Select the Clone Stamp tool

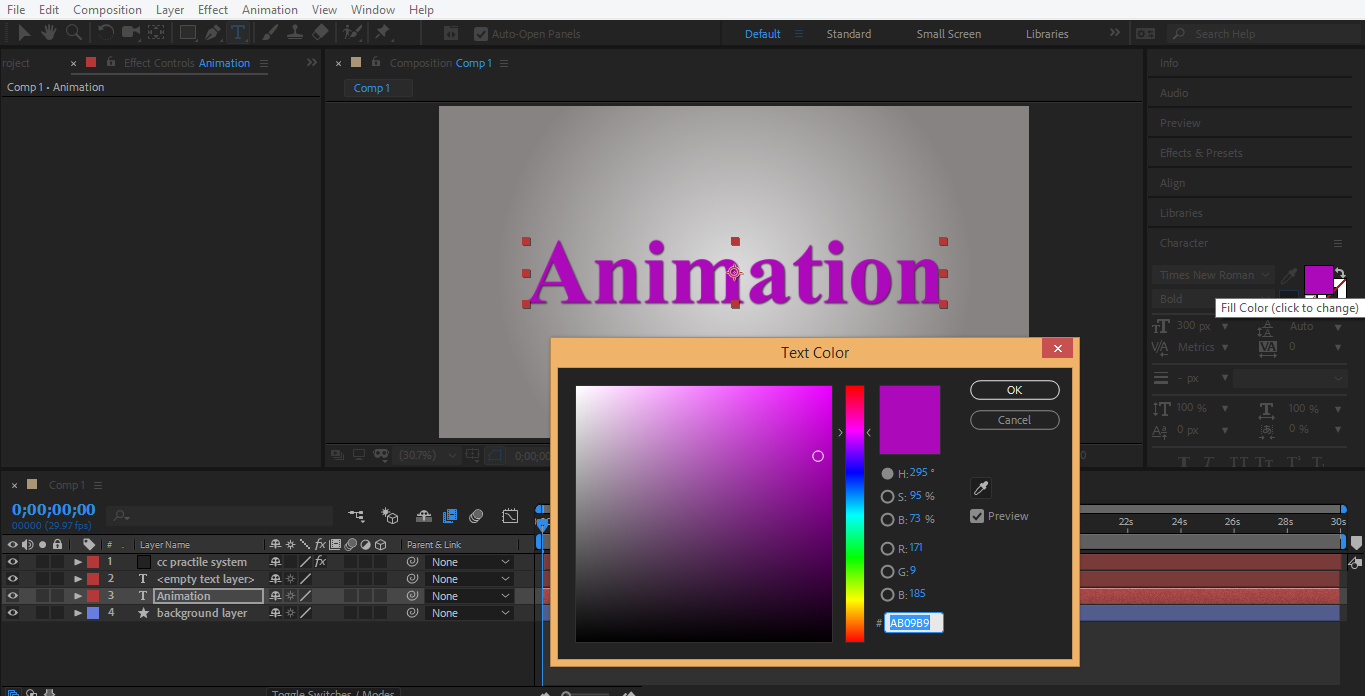[x=295, y=33]
